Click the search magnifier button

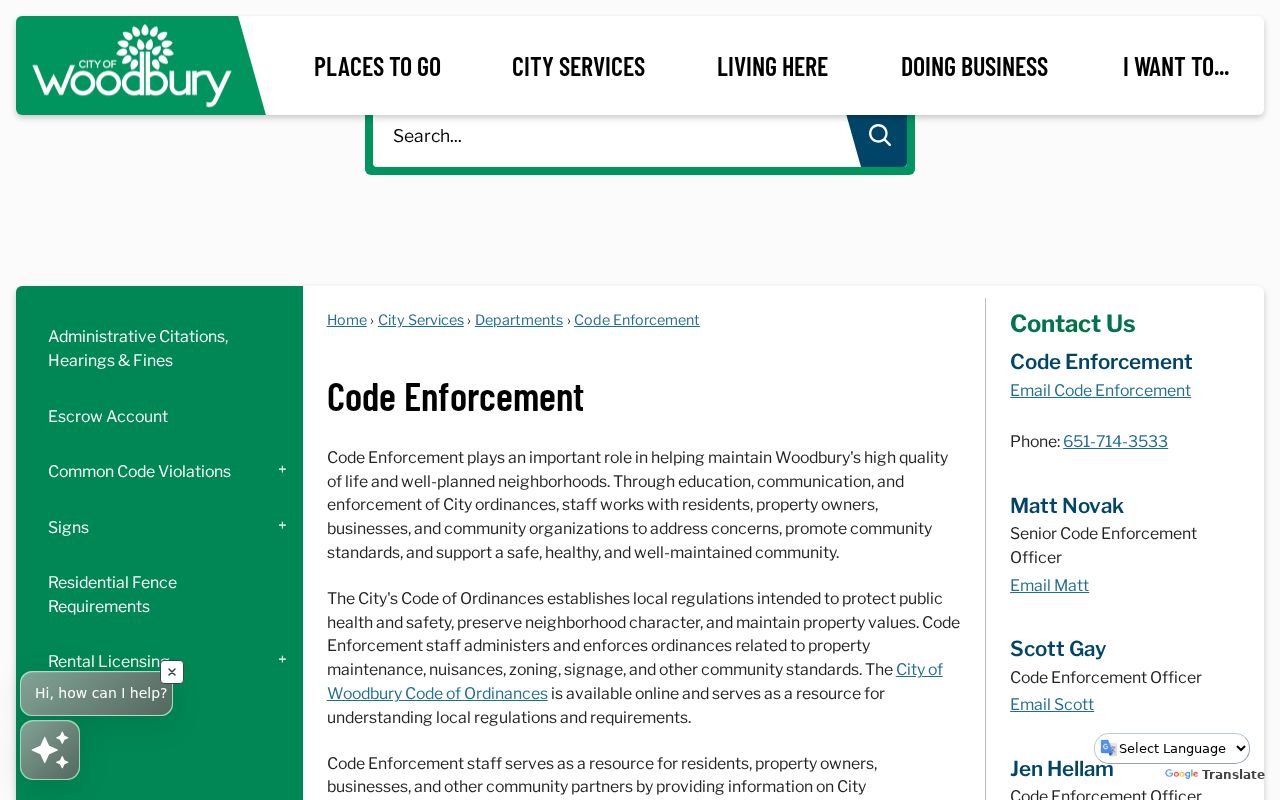(879, 136)
